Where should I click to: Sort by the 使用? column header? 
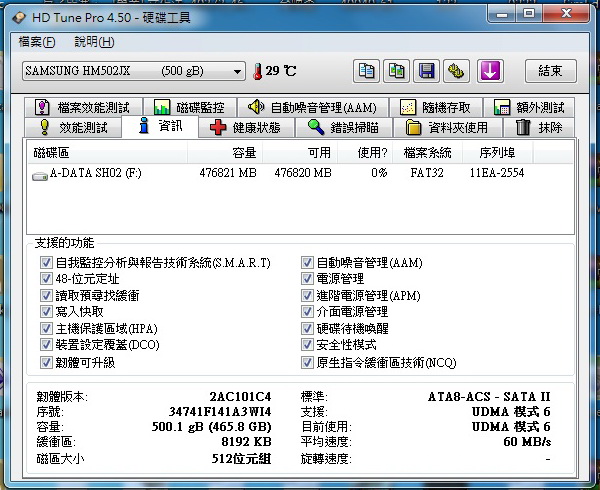click(365, 153)
